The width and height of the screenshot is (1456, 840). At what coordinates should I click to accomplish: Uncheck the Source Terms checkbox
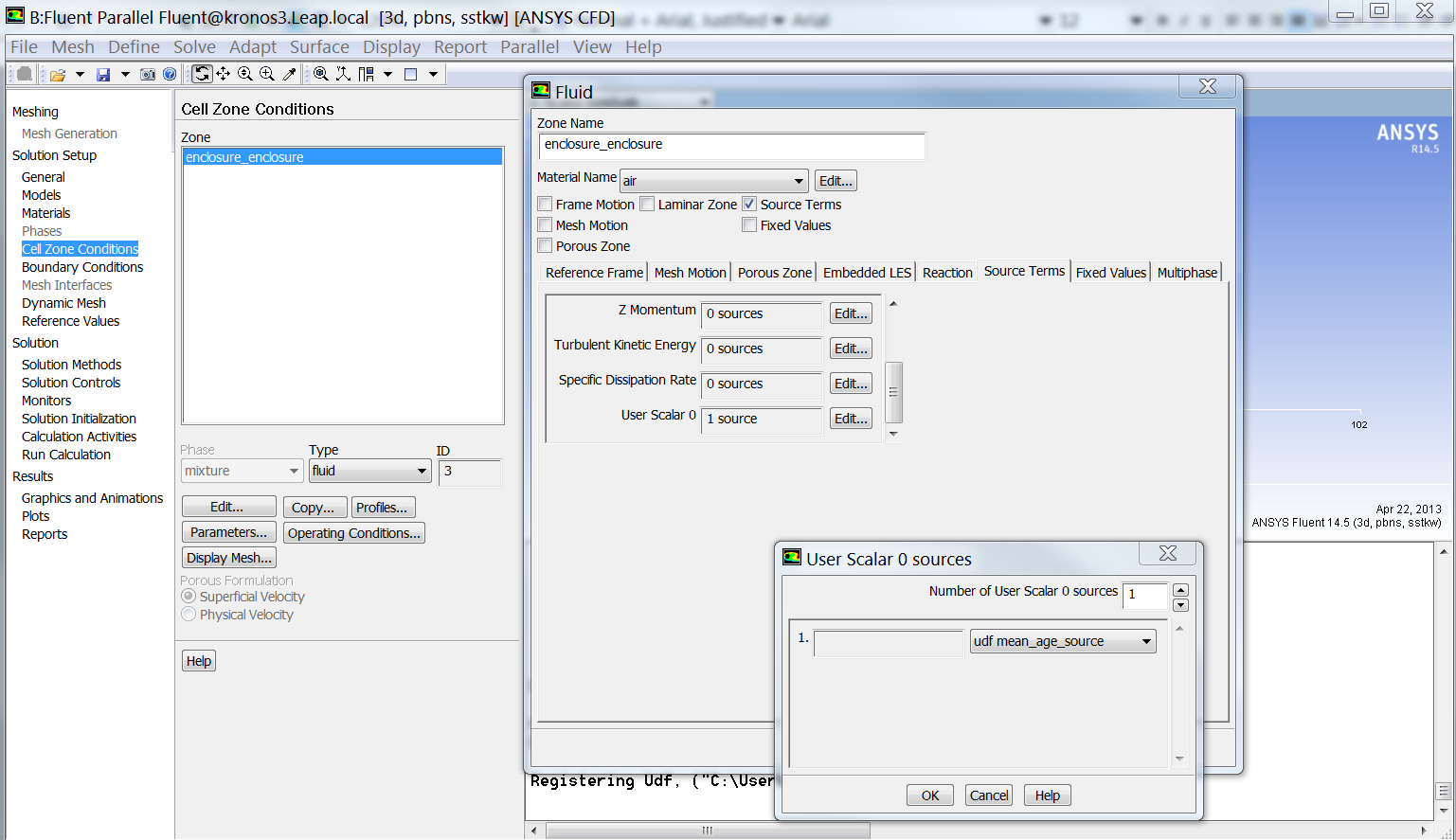[749, 204]
